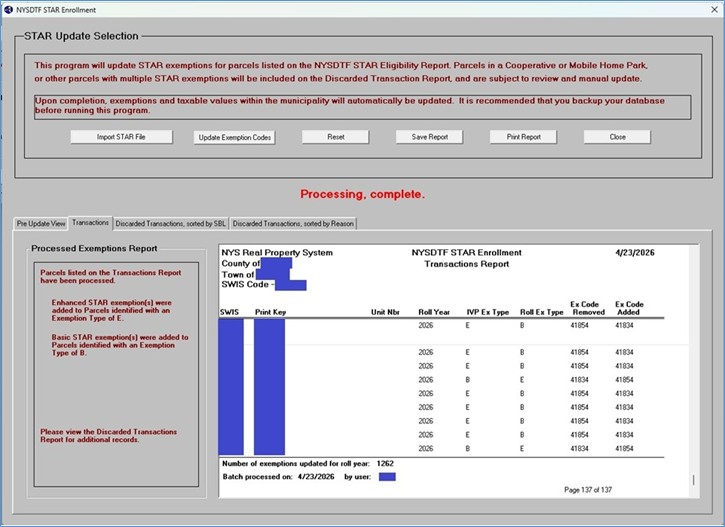Click the Close button in STAR Update Selection
The height and width of the screenshot is (527, 725).
coord(617,137)
